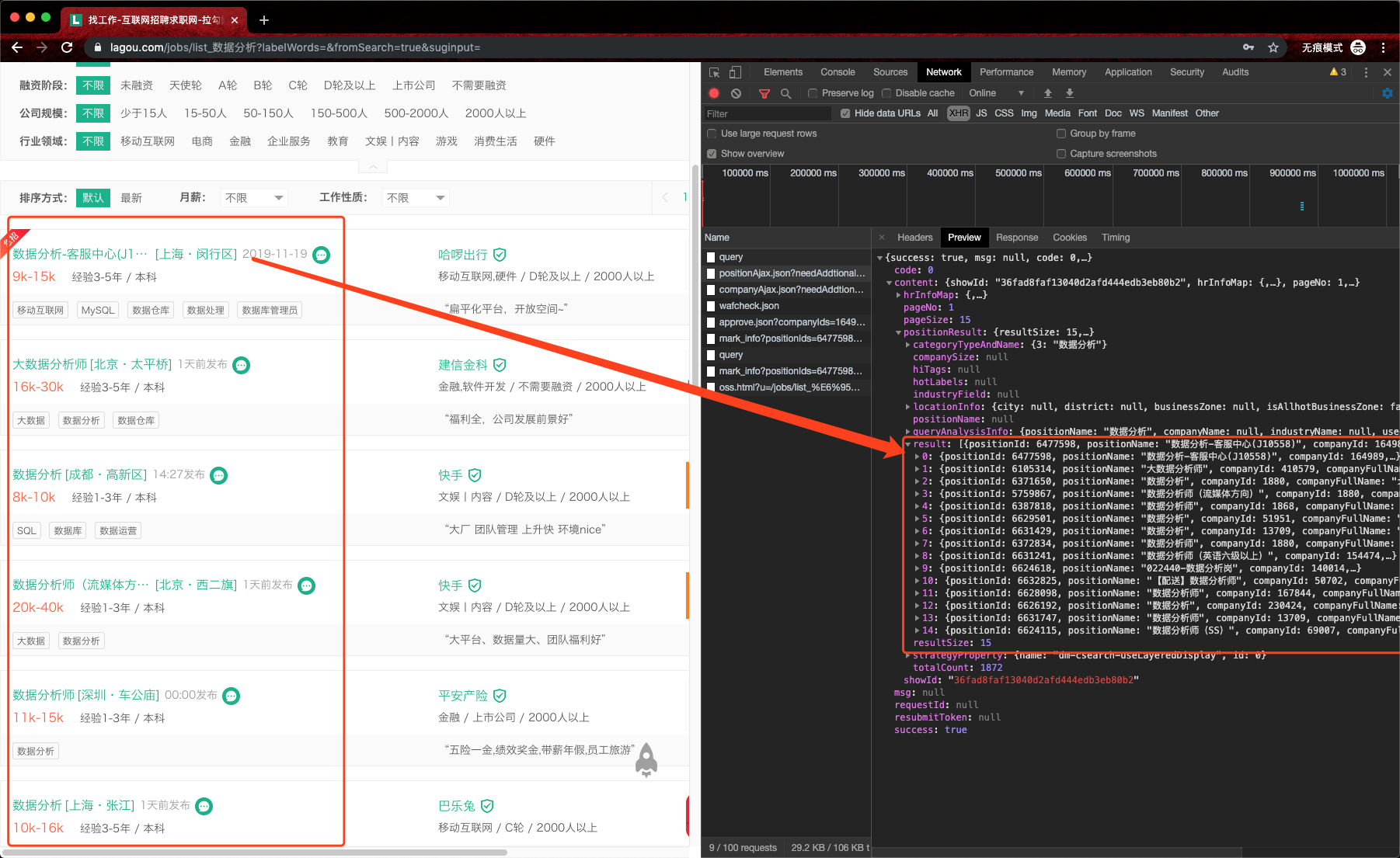Chat icon beside 数据分析师 深圳 job
Viewport: 1400px width, 858px height.
(x=232, y=696)
